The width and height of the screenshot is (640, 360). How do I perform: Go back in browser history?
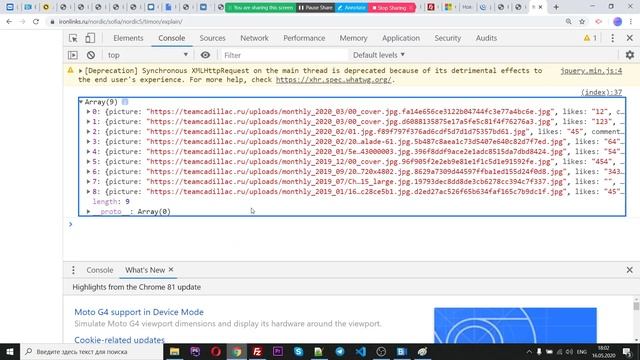9,22
